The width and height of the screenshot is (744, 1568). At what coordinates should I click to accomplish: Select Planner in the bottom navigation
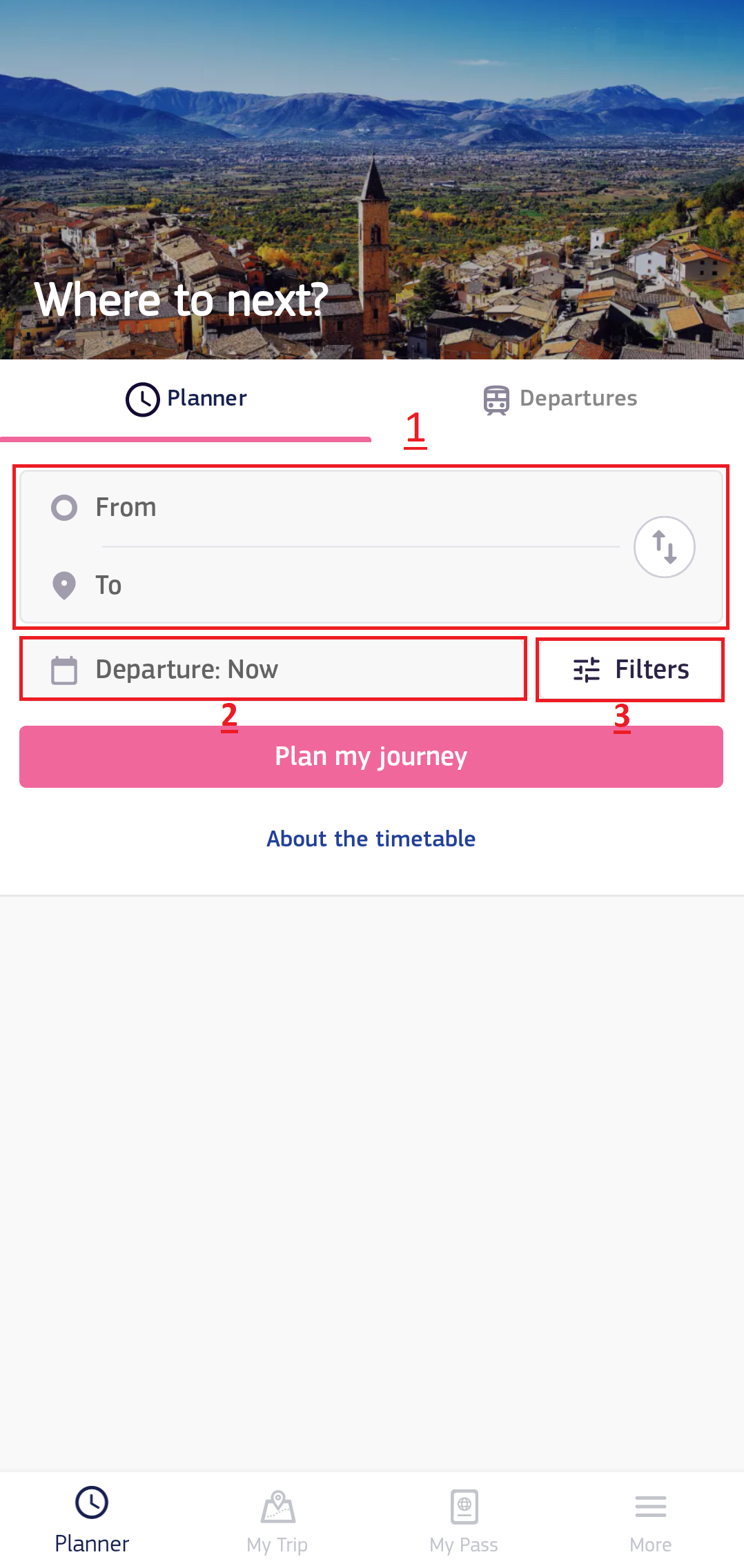[x=92, y=1520]
